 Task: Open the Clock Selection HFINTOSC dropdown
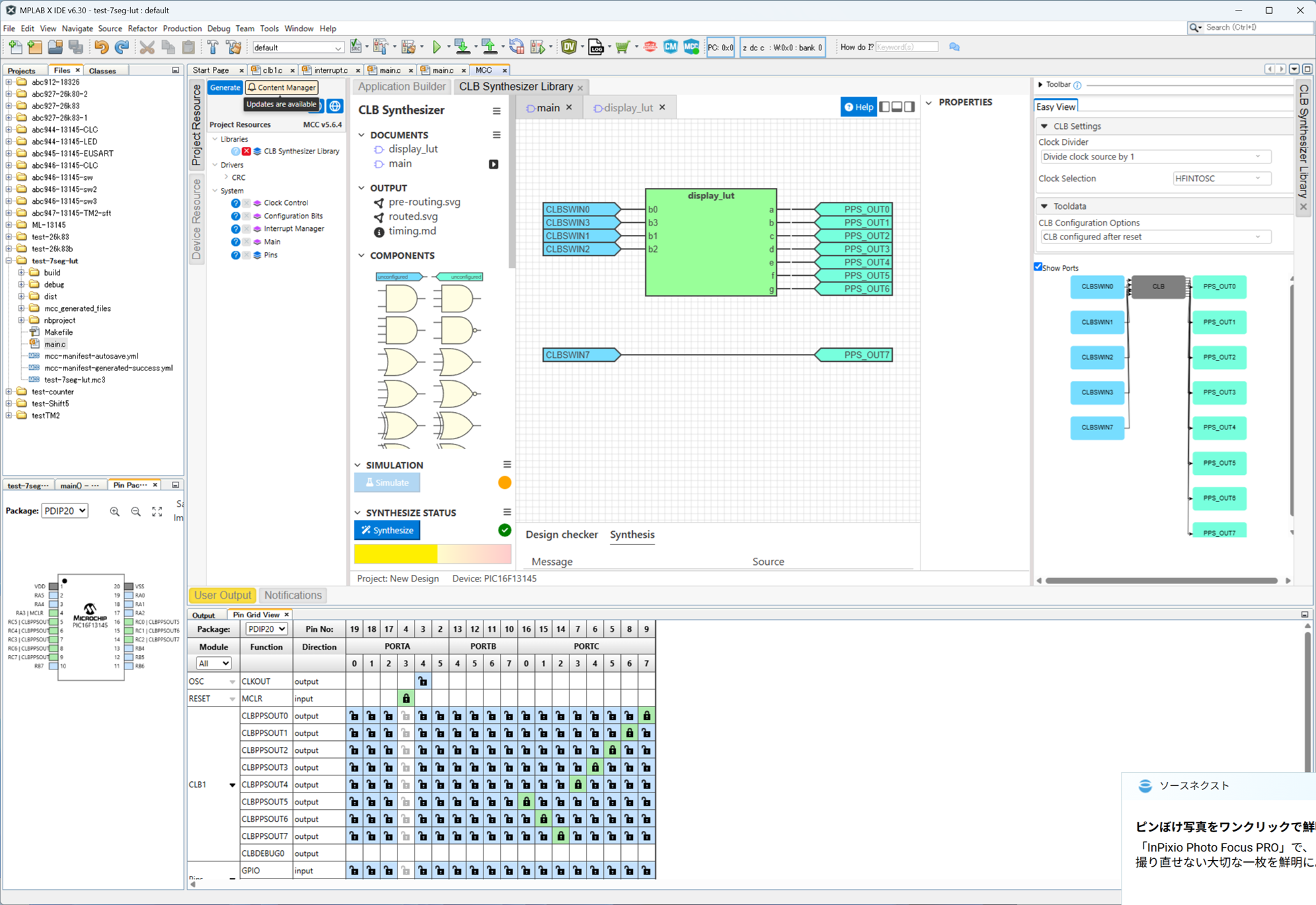pos(1221,179)
